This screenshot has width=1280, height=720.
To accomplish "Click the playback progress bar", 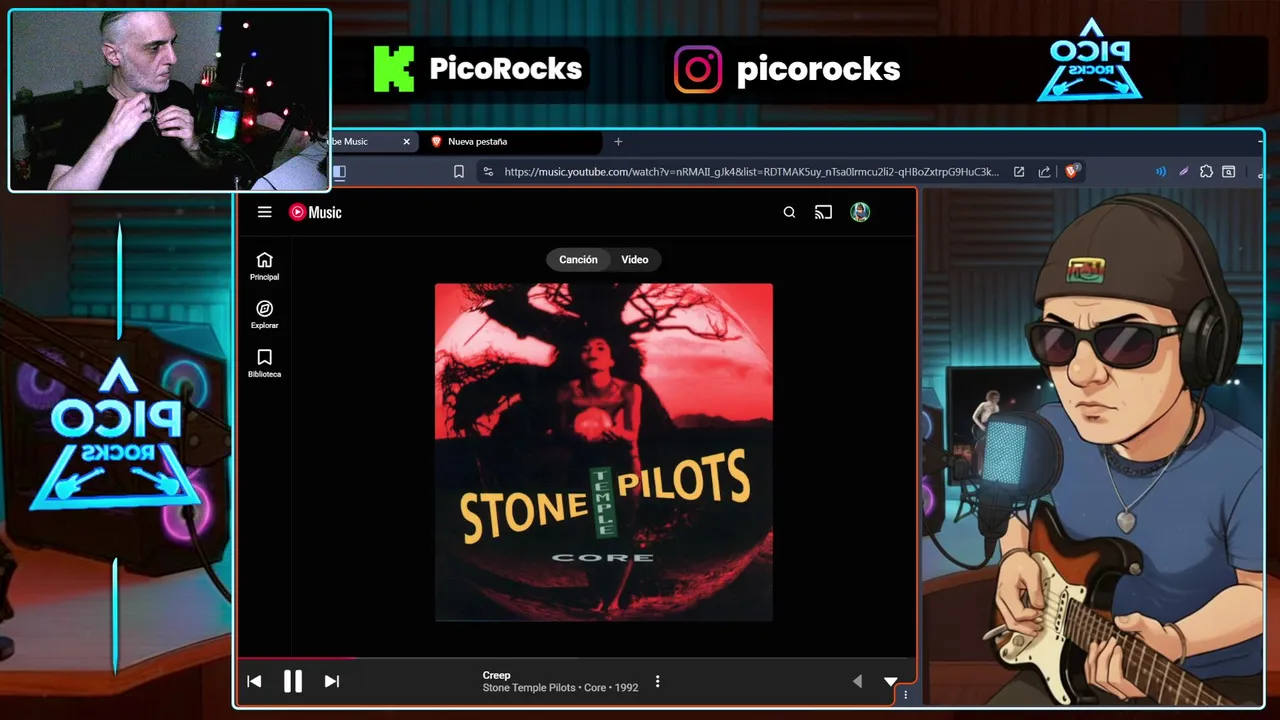I will point(575,658).
